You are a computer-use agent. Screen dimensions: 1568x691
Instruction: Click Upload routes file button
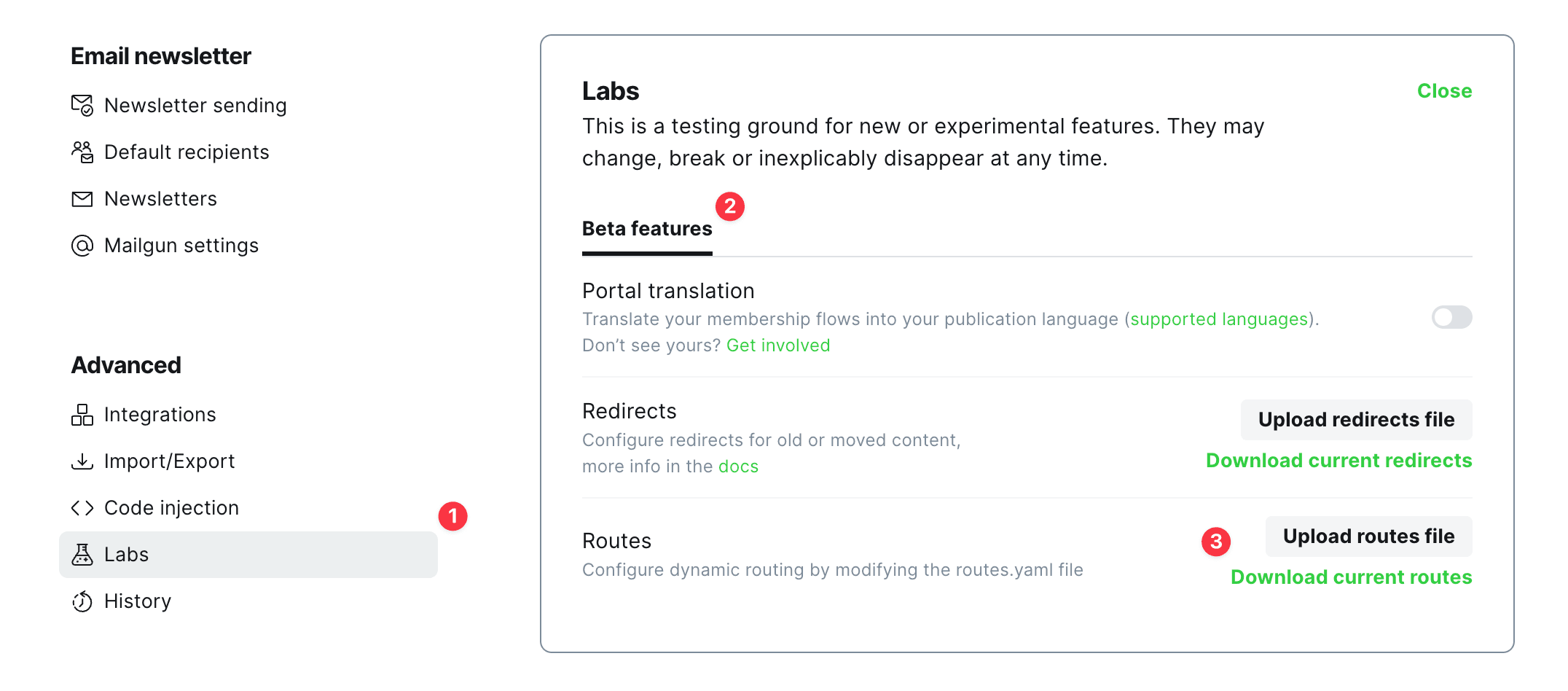[1368, 536]
